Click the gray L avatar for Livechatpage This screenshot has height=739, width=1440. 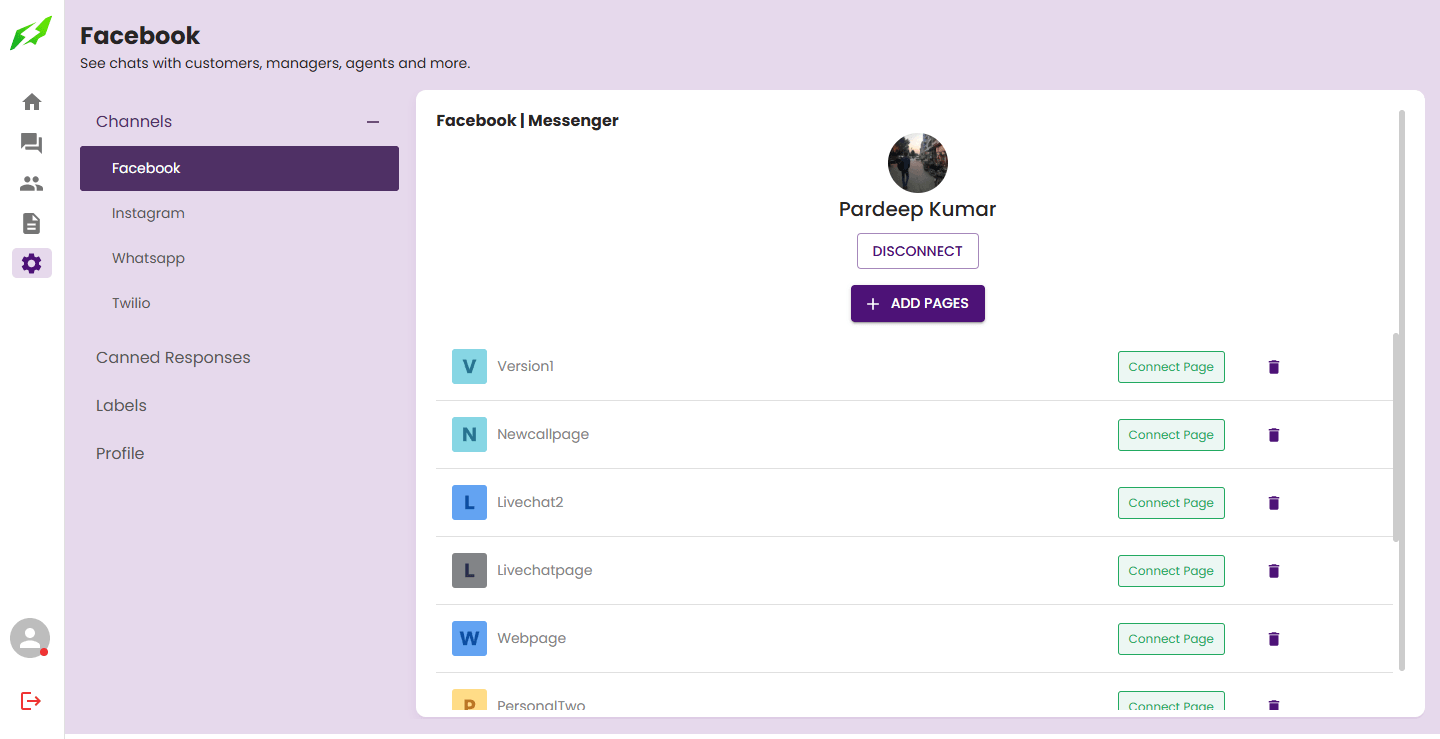(469, 571)
